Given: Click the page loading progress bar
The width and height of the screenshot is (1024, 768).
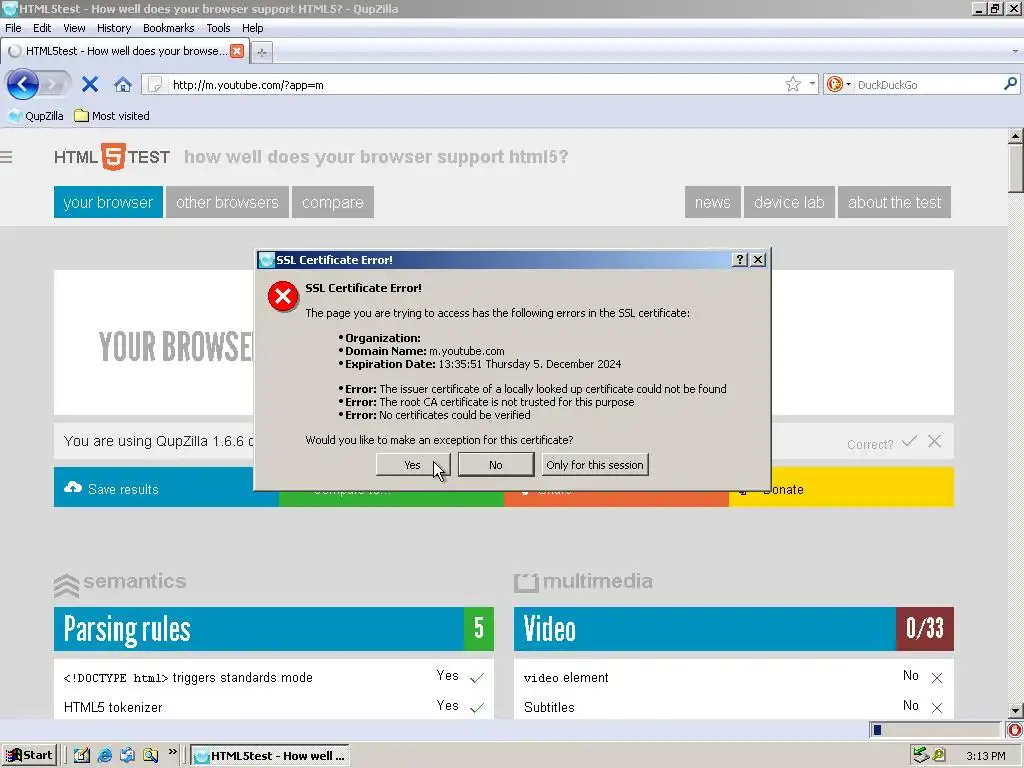Looking at the screenshot, I should click(x=935, y=729).
